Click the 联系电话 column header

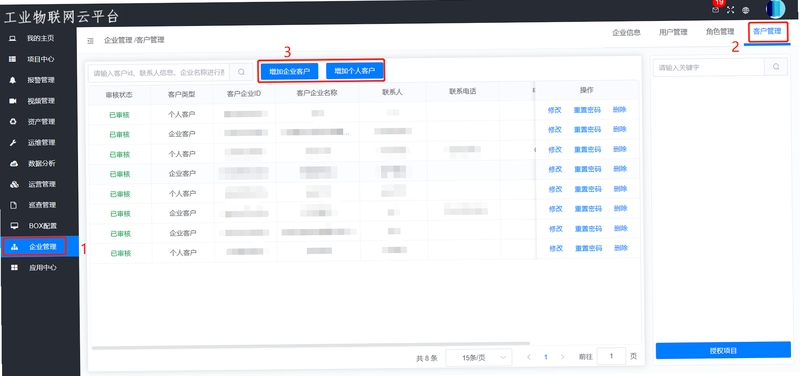tap(463, 92)
